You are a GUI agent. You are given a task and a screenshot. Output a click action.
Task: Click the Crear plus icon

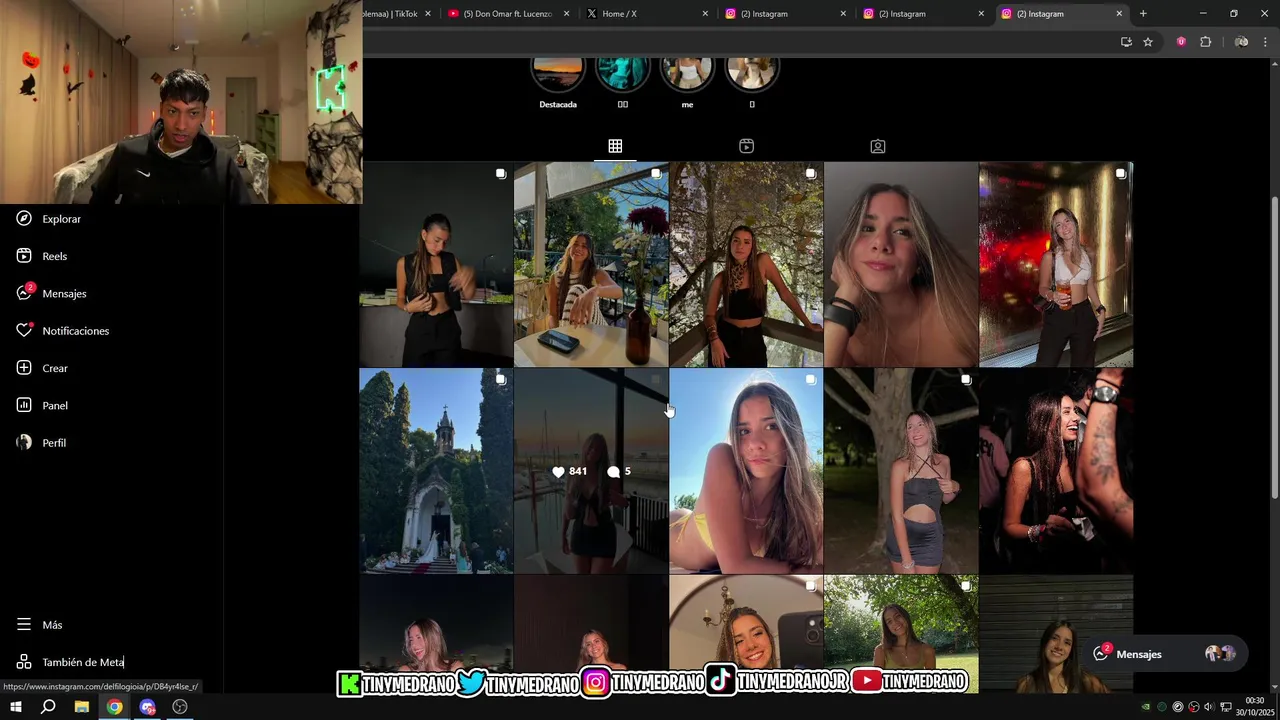(24, 368)
